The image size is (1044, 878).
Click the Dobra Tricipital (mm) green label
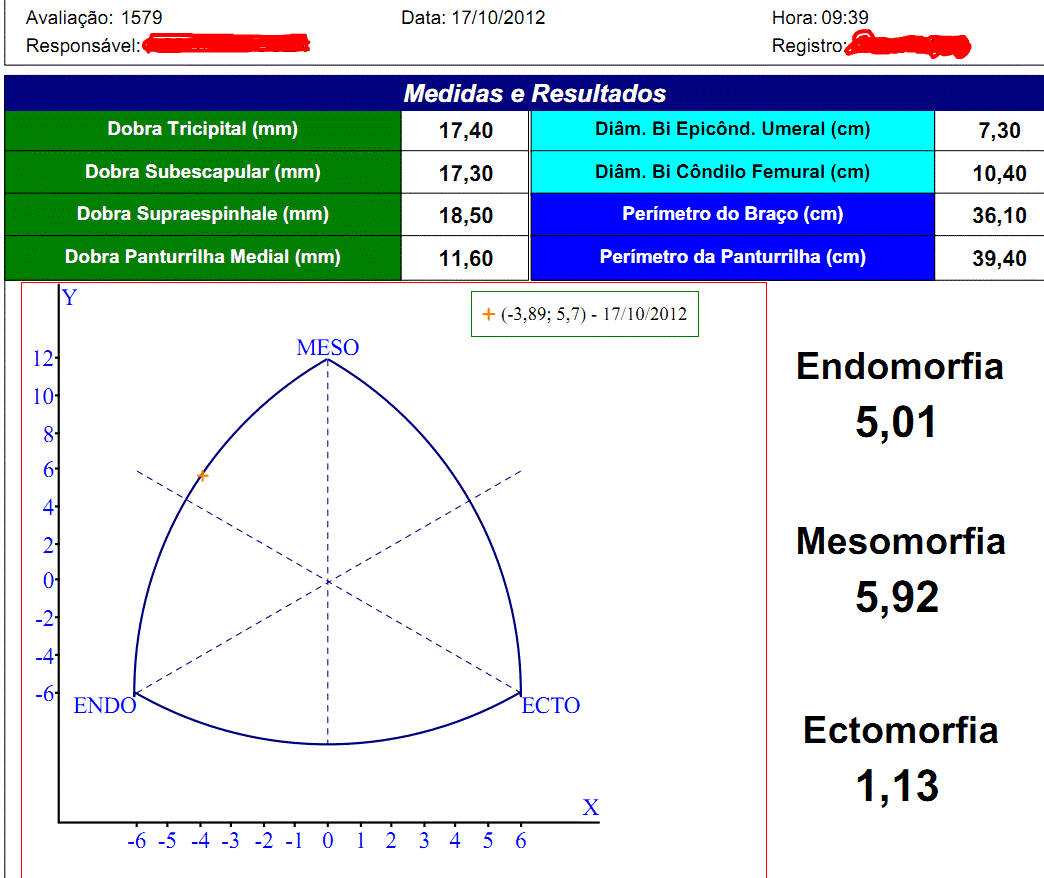click(x=203, y=129)
